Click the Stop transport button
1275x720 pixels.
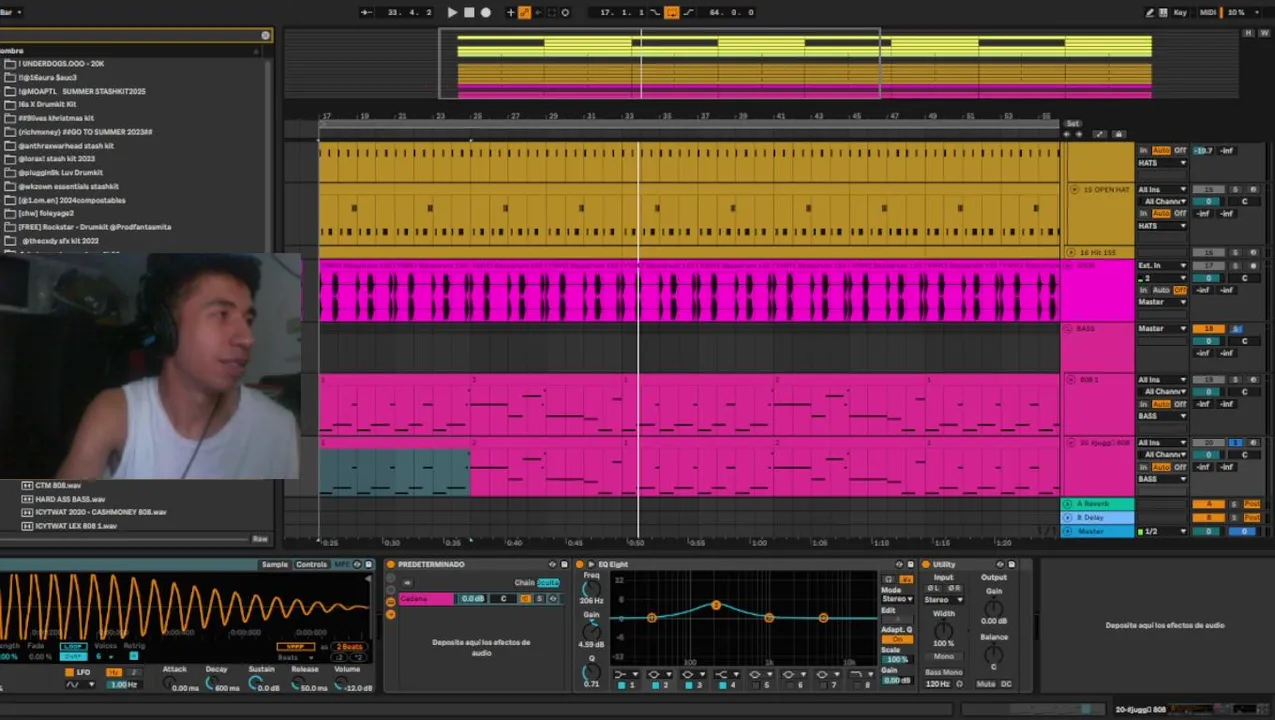tap(469, 12)
